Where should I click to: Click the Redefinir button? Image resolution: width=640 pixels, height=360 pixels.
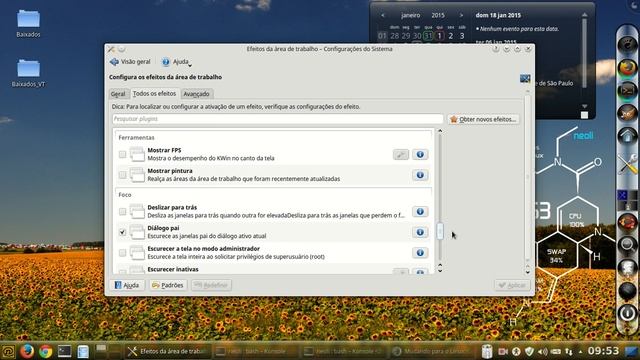(212, 285)
